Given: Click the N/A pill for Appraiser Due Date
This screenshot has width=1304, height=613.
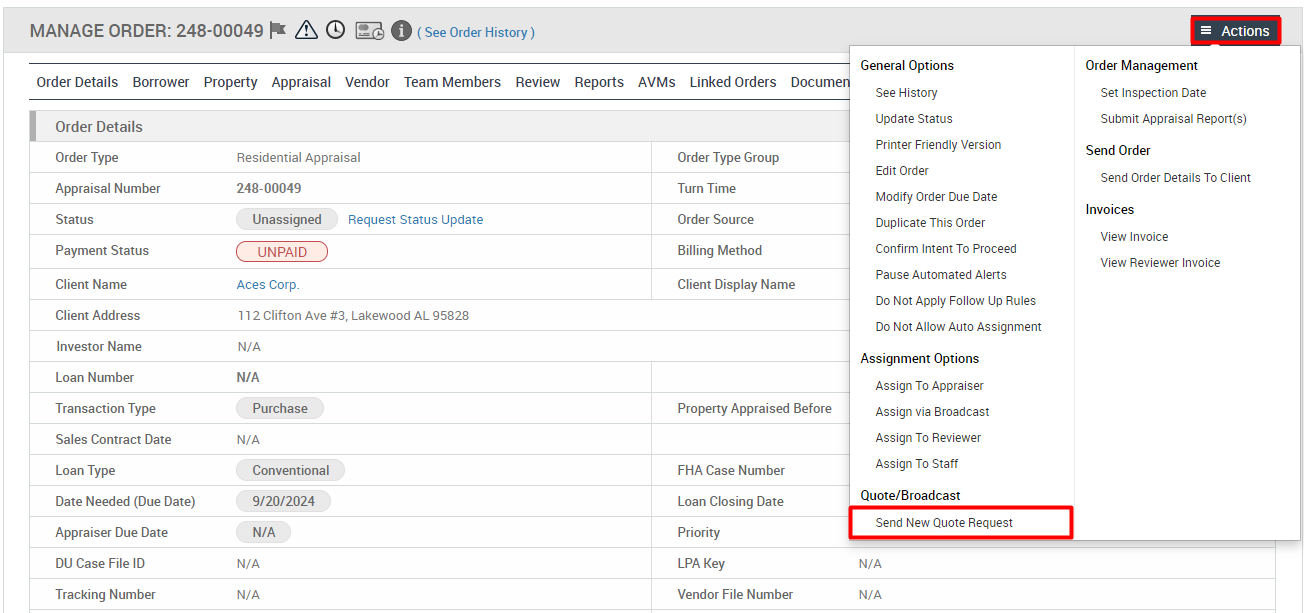Looking at the screenshot, I should (263, 533).
